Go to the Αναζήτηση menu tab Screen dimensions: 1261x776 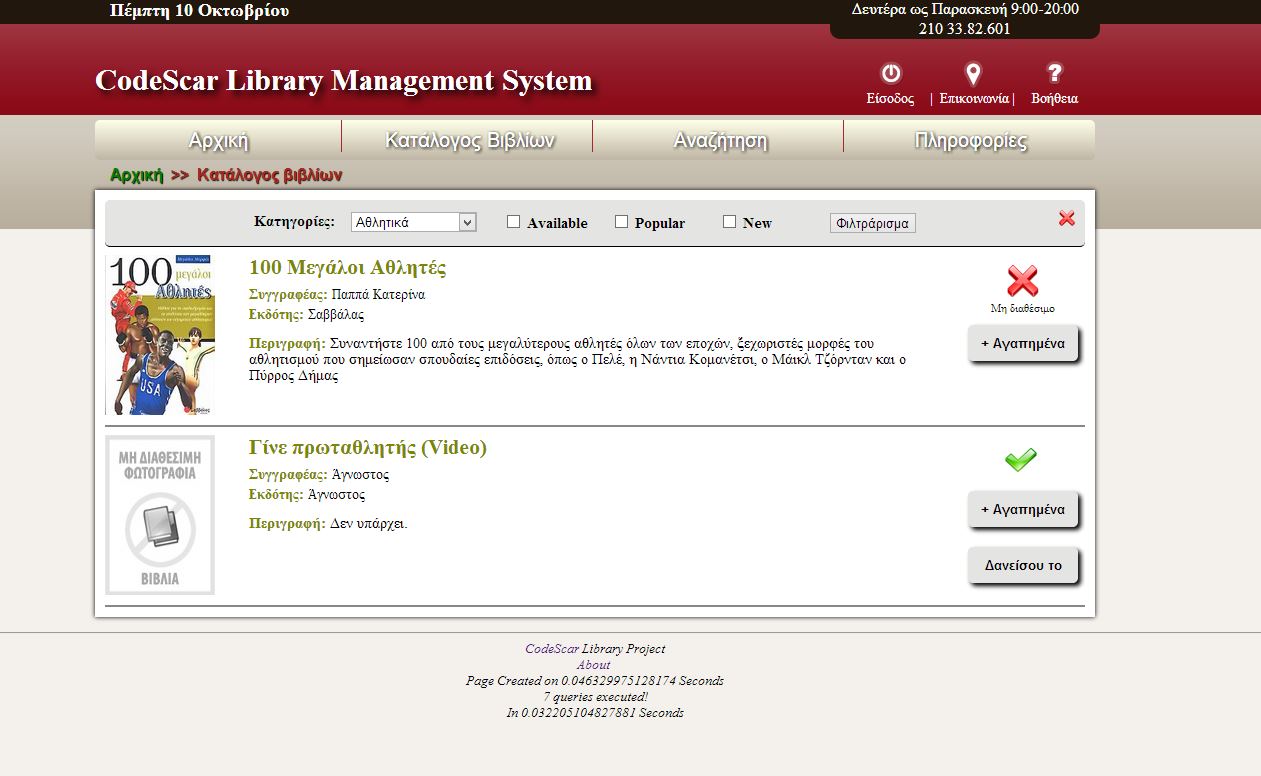(x=720, y=140)
